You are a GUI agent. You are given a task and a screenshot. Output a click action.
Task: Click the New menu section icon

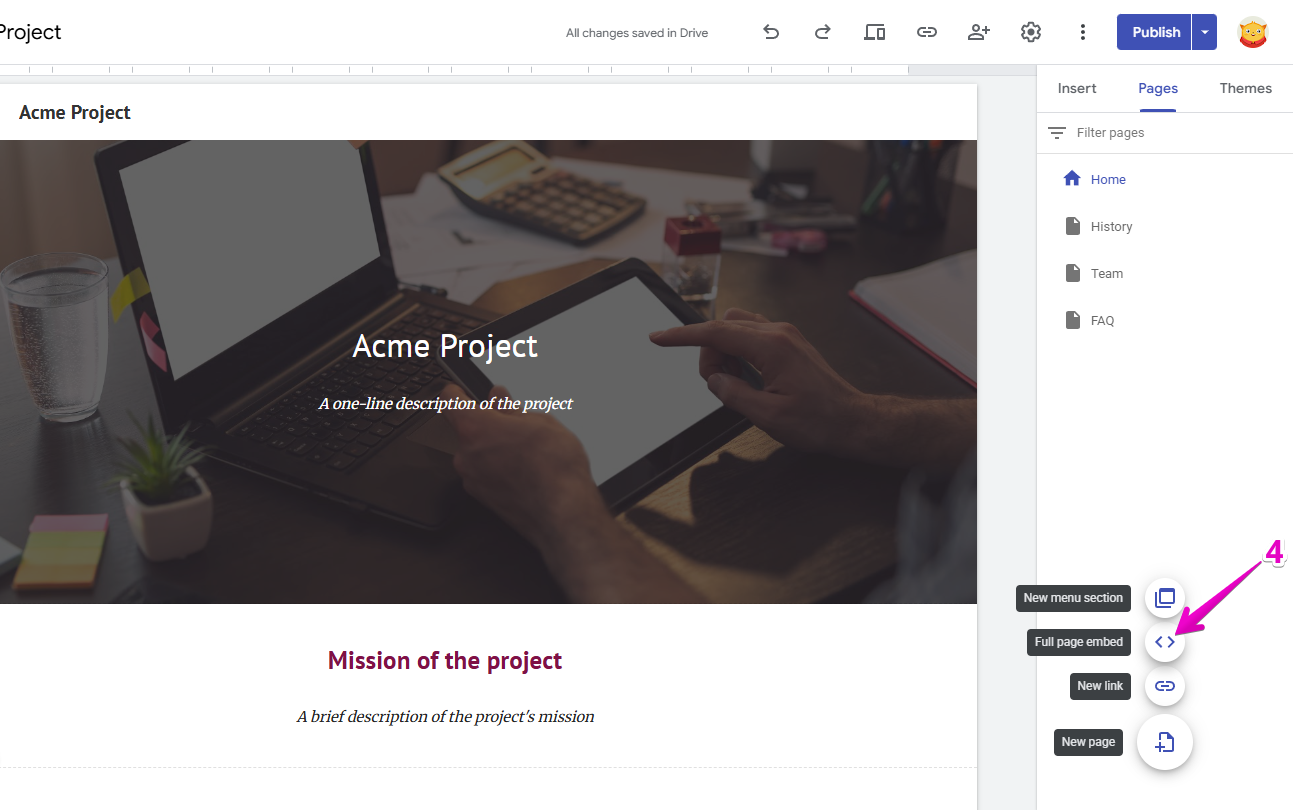pos(1165,598)
